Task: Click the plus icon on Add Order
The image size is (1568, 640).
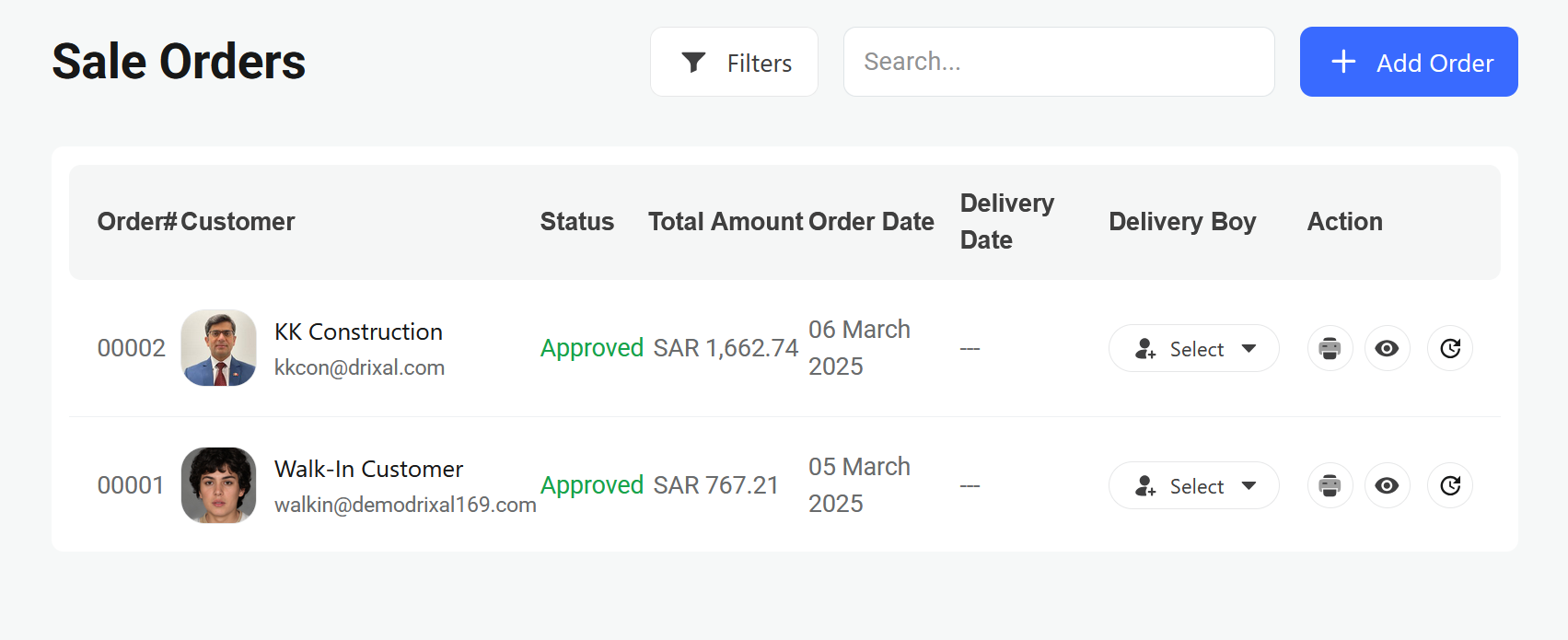Action: (1343, 62)
